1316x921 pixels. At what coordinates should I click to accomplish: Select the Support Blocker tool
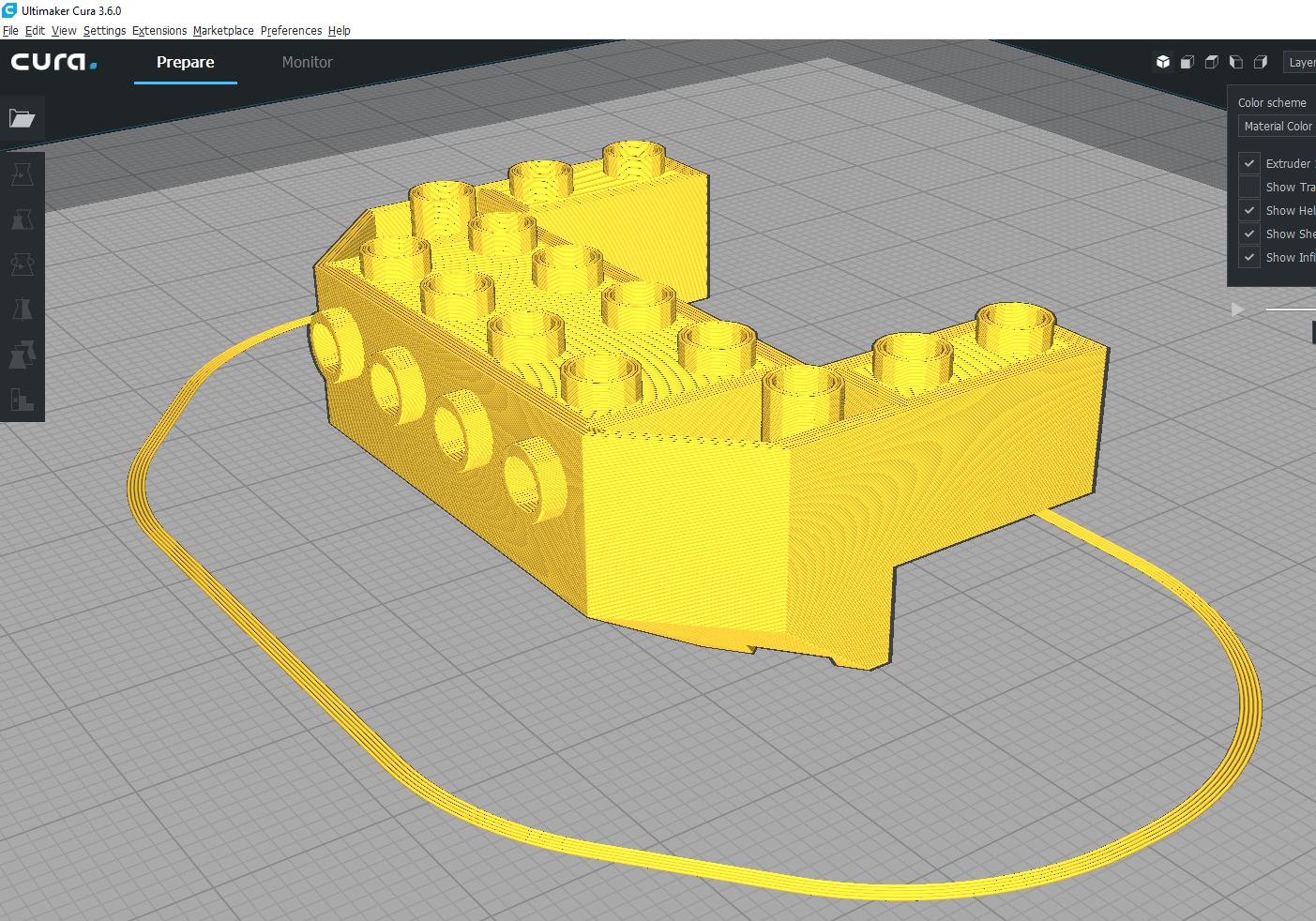[x=22, y=400]
